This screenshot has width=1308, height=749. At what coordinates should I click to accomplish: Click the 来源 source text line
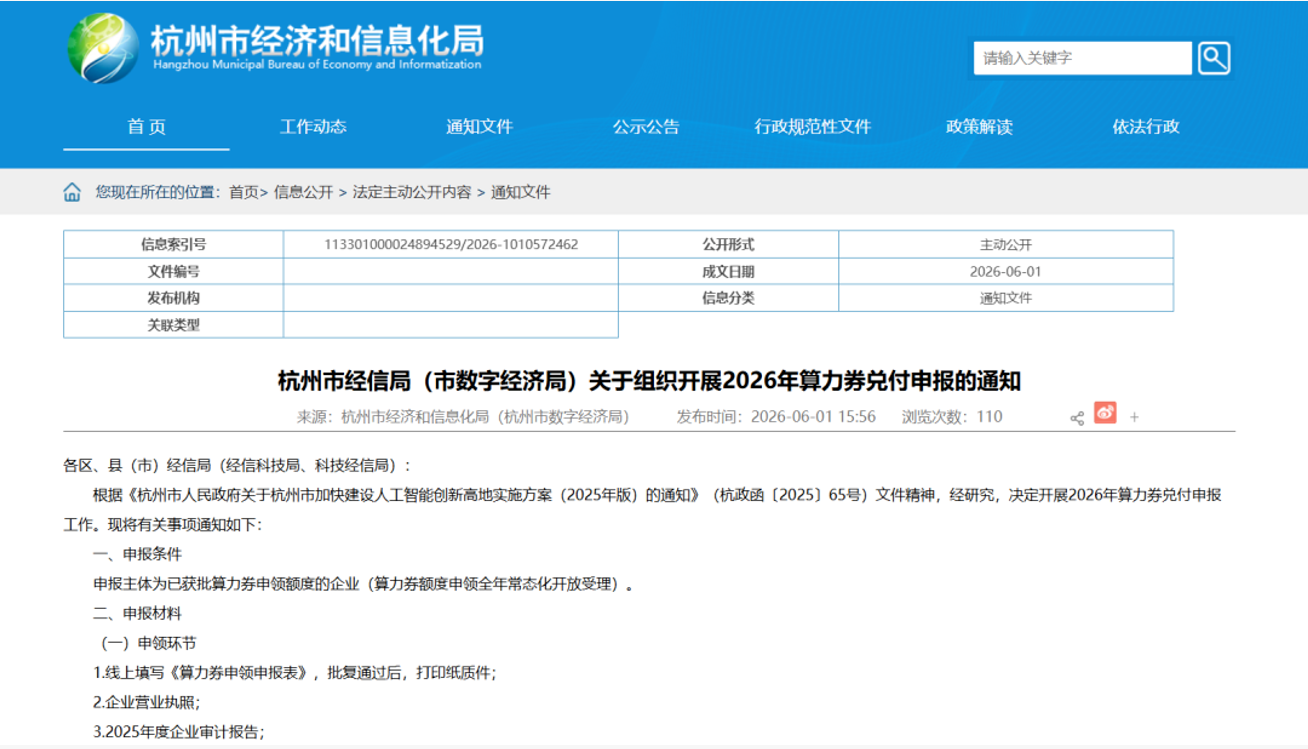coord(463,417)
